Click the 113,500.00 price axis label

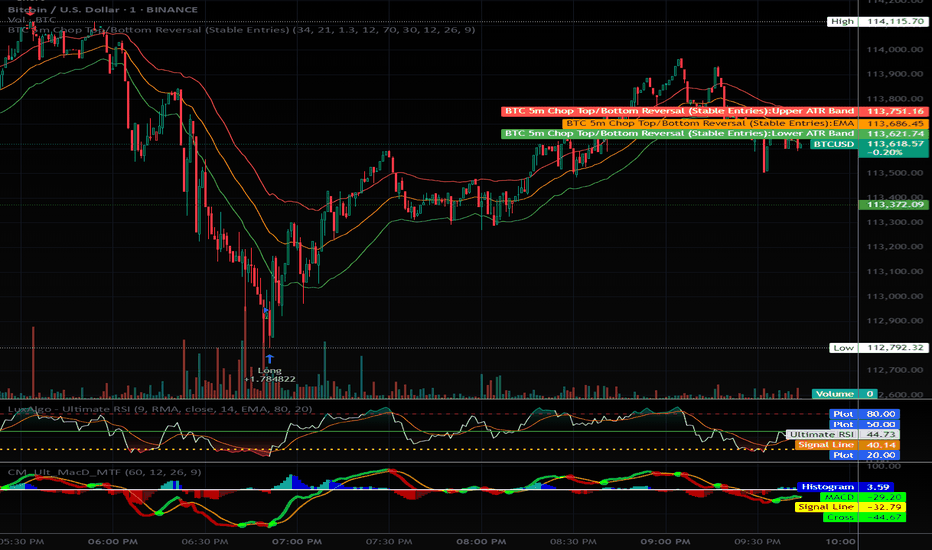(895, 173)
